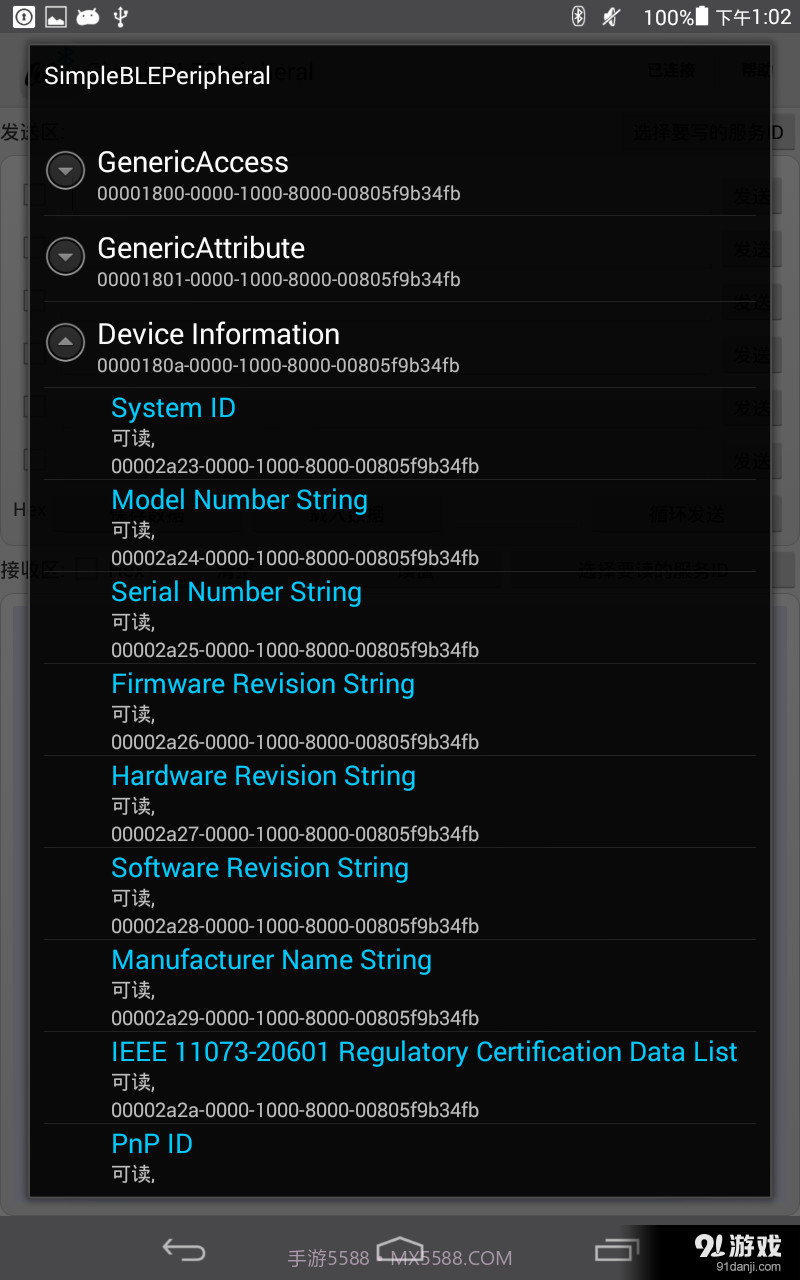This screenshot has height=1280, width=800.
Task: Expand the GenericAttribute service
Action: (65, 256)
